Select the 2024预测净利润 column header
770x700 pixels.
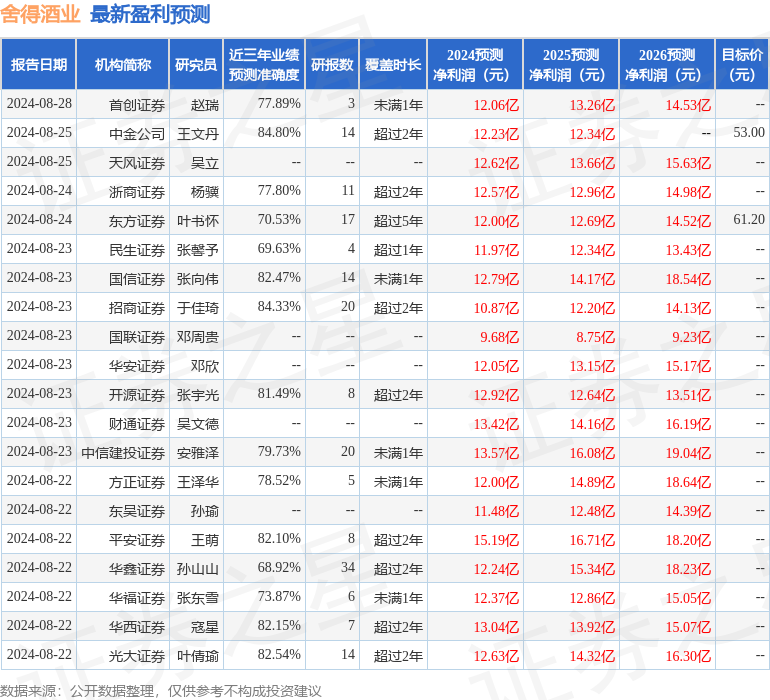point(474,65)
